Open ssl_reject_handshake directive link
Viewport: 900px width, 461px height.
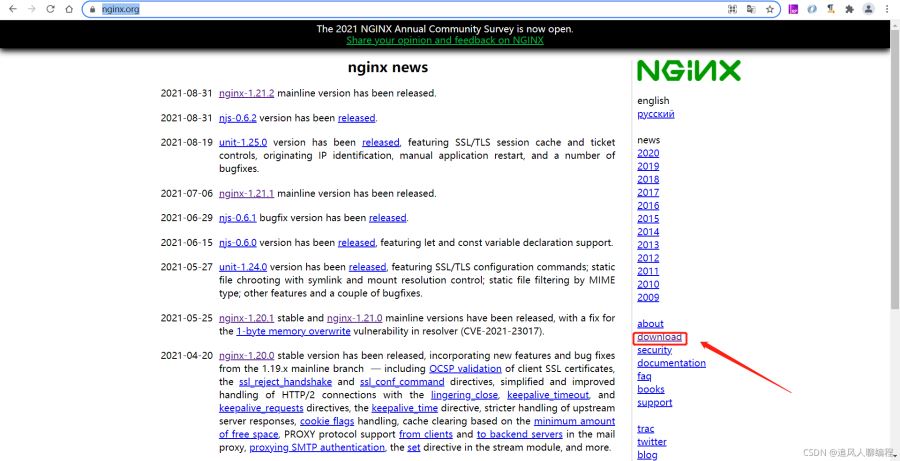pyautogui.click(x=285, y=382)
